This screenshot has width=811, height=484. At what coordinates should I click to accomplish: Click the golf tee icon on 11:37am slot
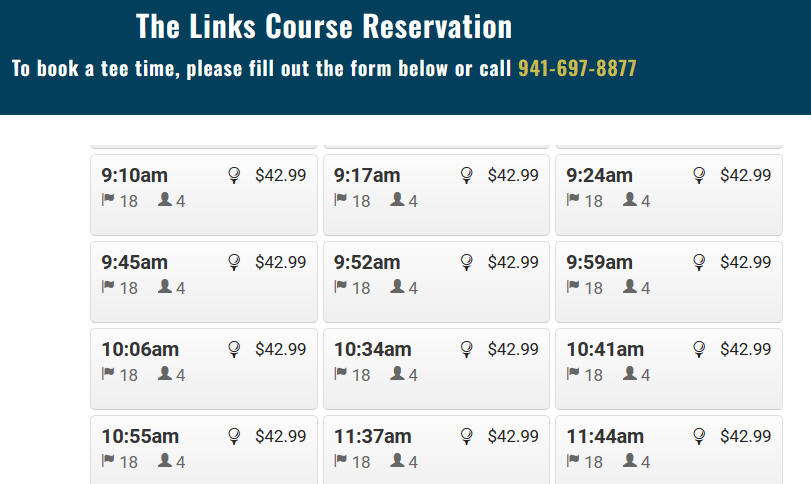click(466, 436)
